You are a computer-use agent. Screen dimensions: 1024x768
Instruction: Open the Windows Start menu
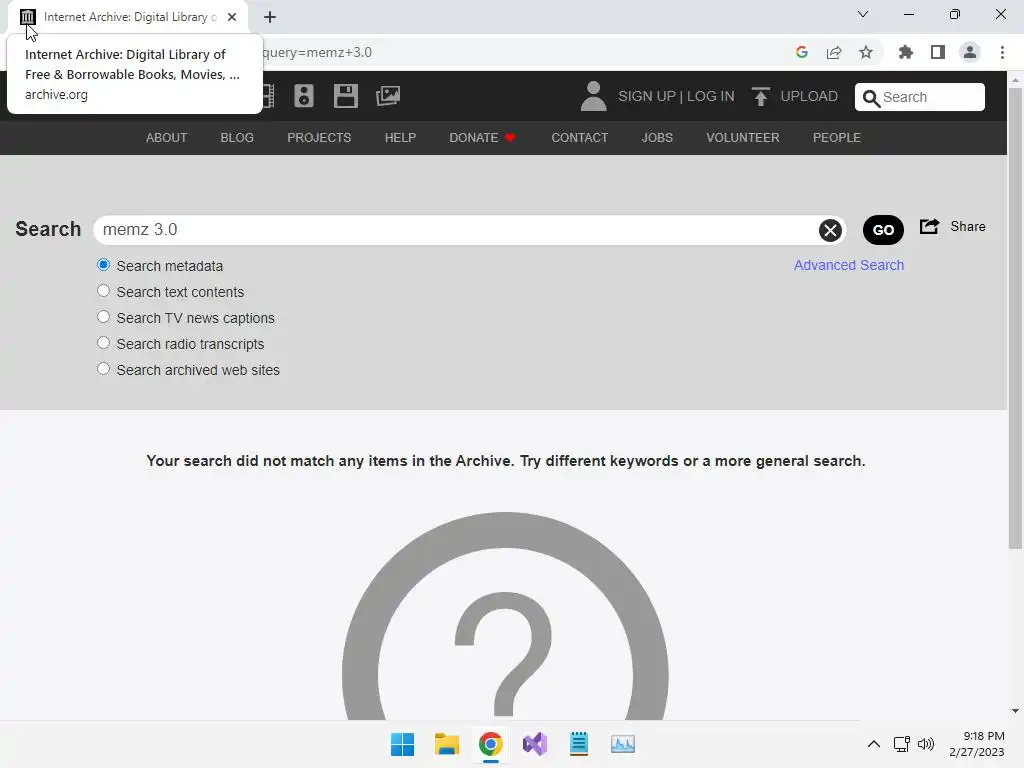click(402, 744)
